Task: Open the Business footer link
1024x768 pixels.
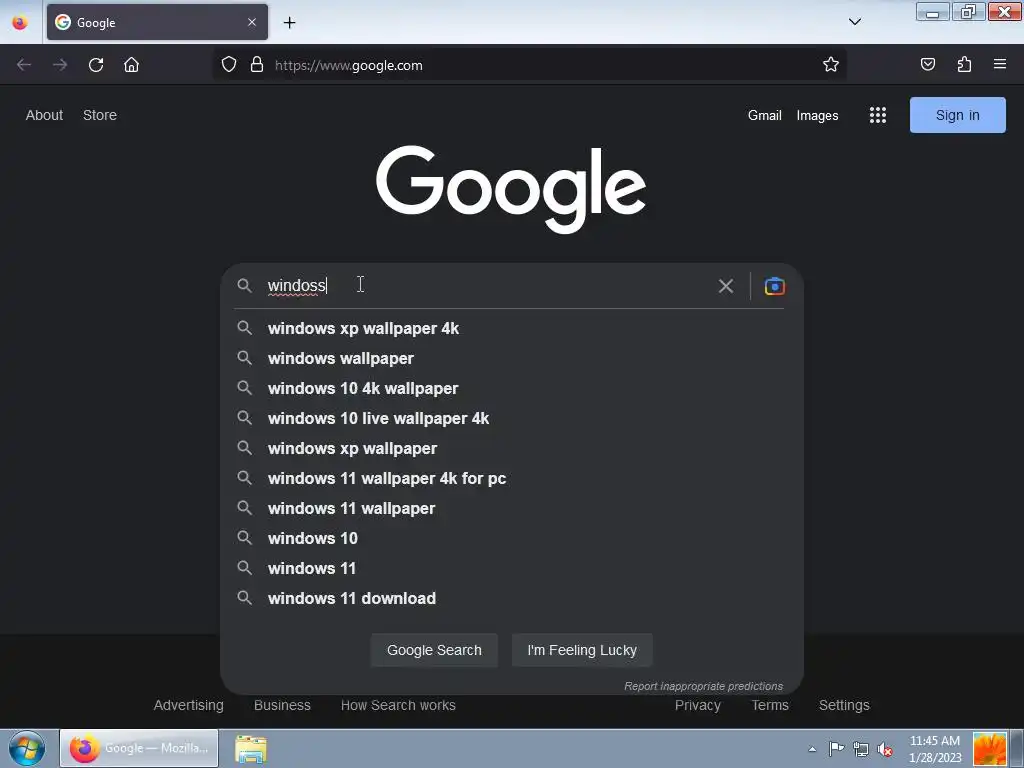Action: click(282, 705)
